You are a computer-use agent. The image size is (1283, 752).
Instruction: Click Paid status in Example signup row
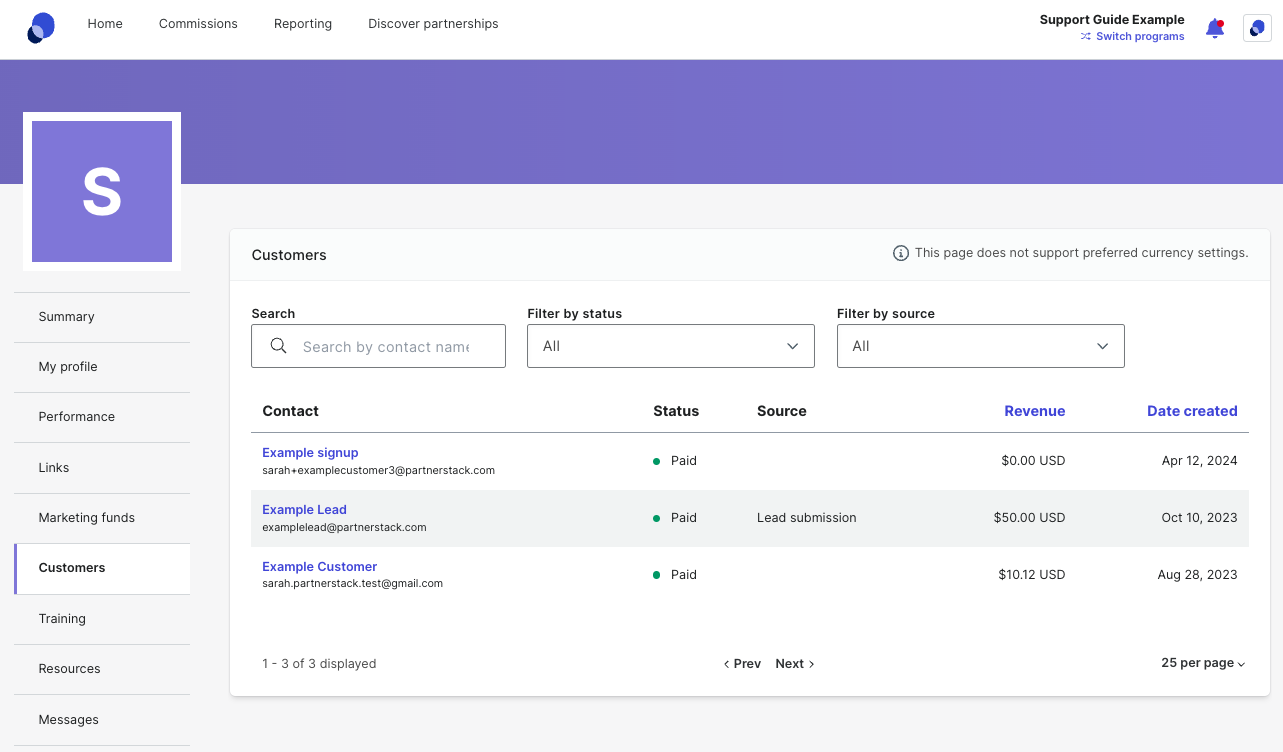click(x=675, y=461)
